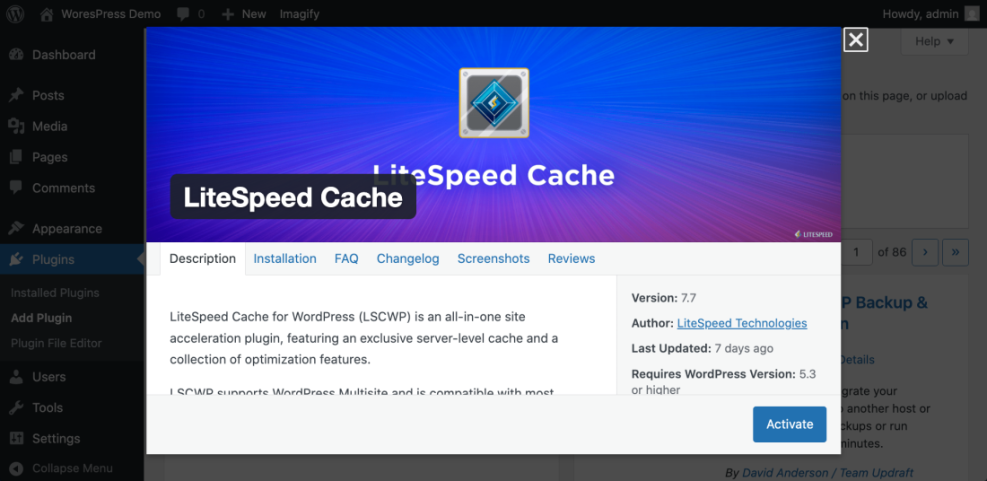Click the Last Updated: 7 days ago text
Image resolution: width=987 pixels, height=481 pixels.
pyautogui.click(x=702, y=348)
